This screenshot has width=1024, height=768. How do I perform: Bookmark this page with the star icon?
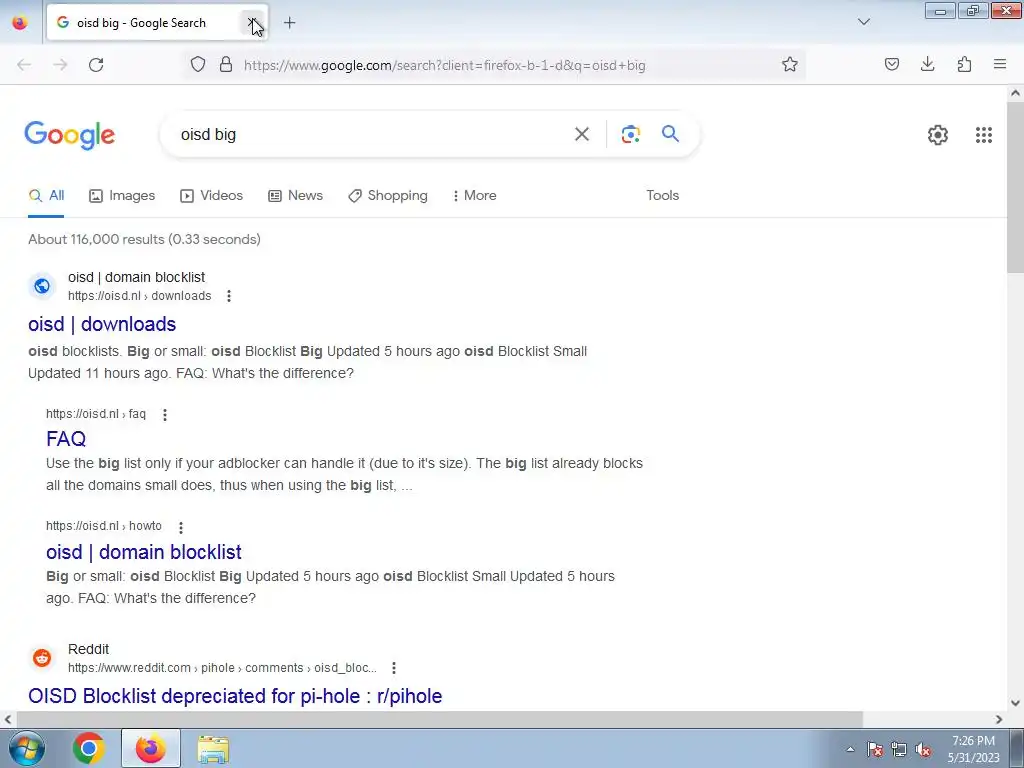(790, 65)
